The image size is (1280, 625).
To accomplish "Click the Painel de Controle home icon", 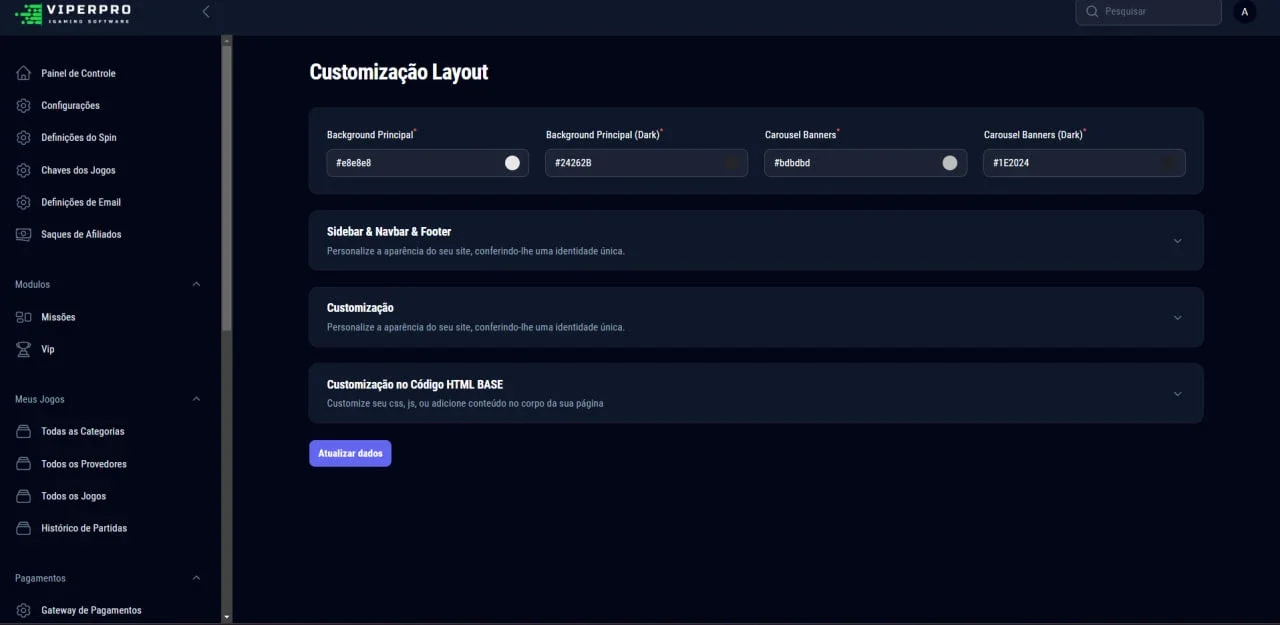I will click(24, 73).
